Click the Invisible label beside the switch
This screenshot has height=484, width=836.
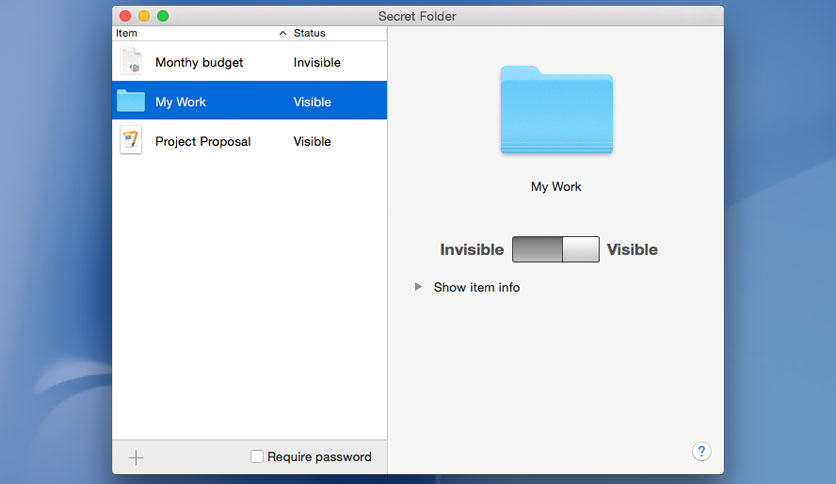point(471,249)
